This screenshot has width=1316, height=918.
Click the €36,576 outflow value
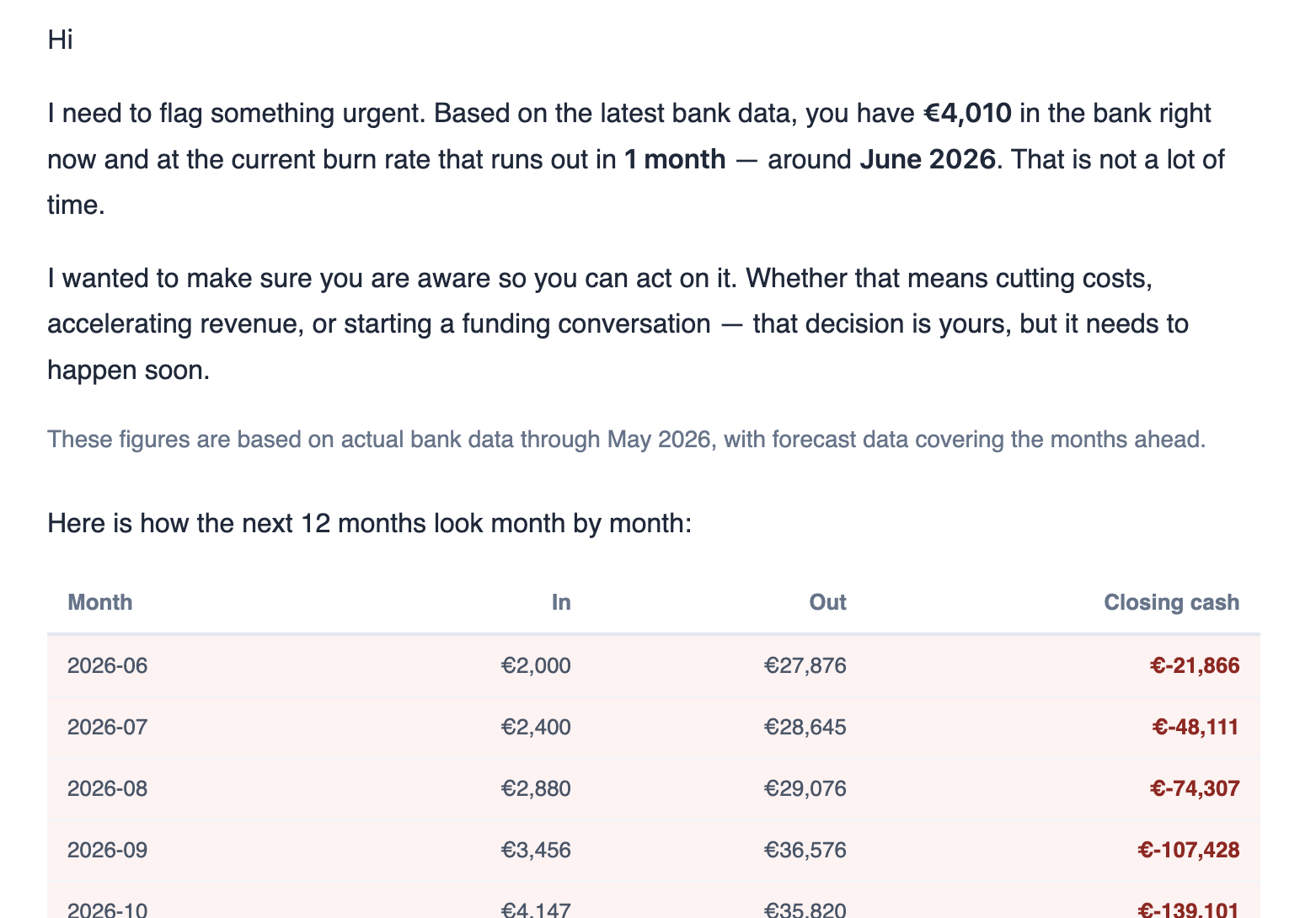805,850
